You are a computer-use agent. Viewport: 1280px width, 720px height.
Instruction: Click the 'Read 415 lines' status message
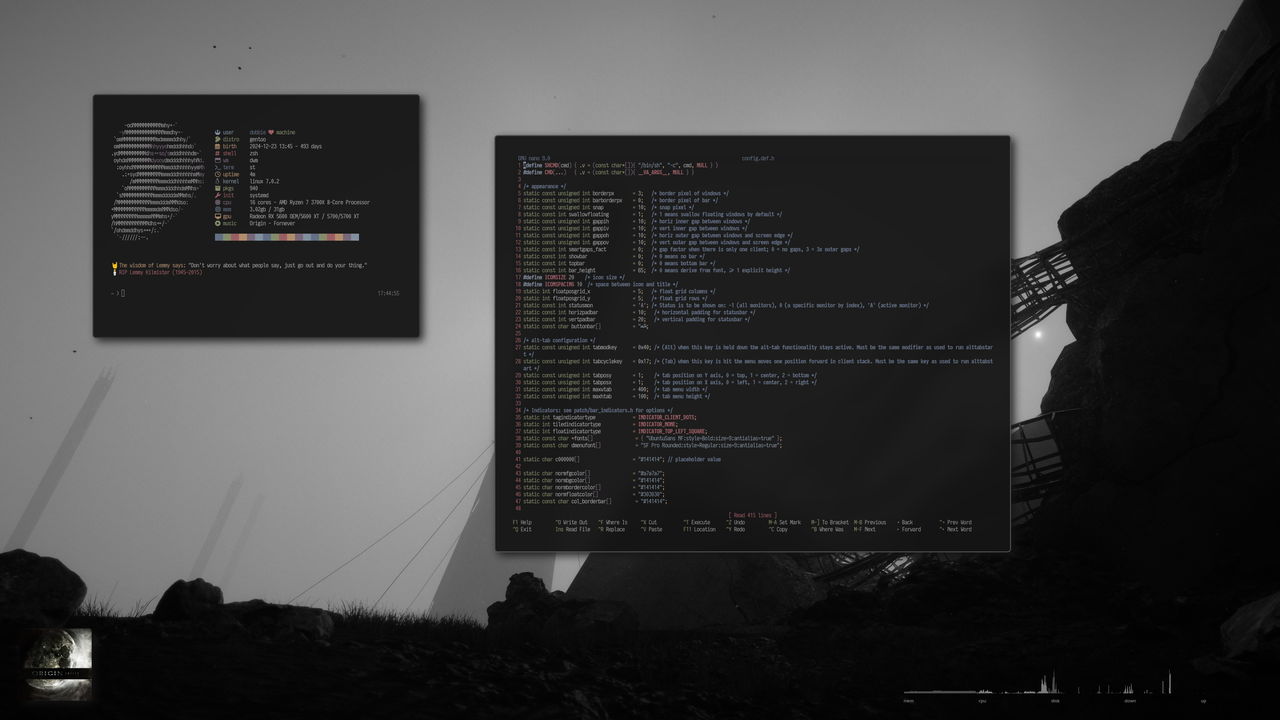(753, 515)
